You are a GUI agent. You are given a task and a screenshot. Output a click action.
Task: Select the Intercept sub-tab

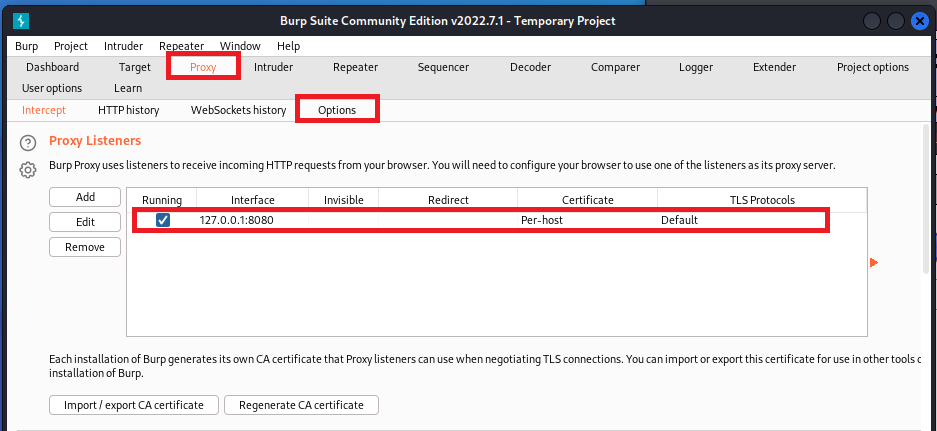coord(44,110)
